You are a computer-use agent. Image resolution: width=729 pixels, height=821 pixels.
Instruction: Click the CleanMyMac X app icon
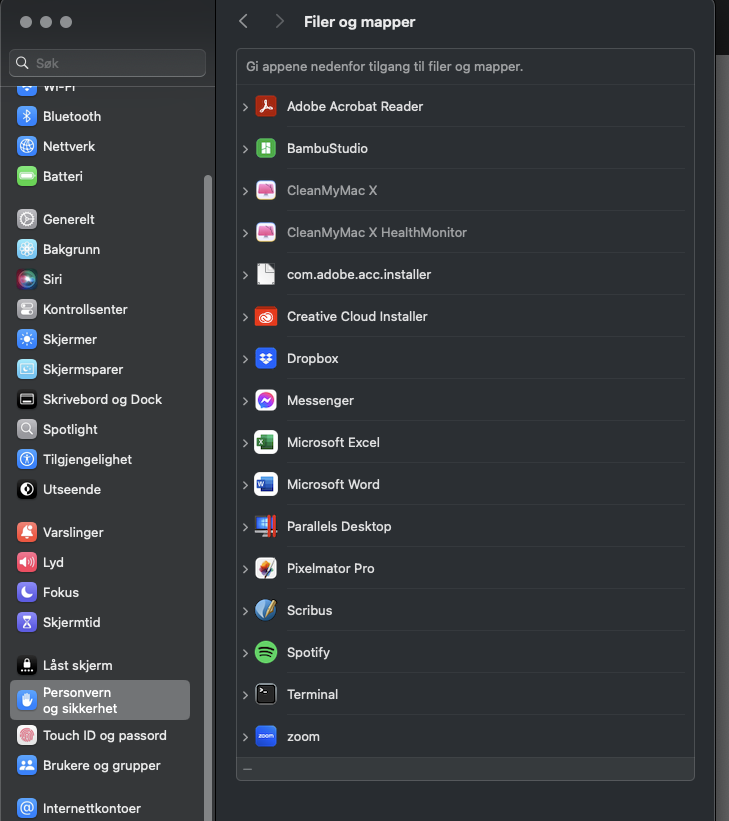266,190
